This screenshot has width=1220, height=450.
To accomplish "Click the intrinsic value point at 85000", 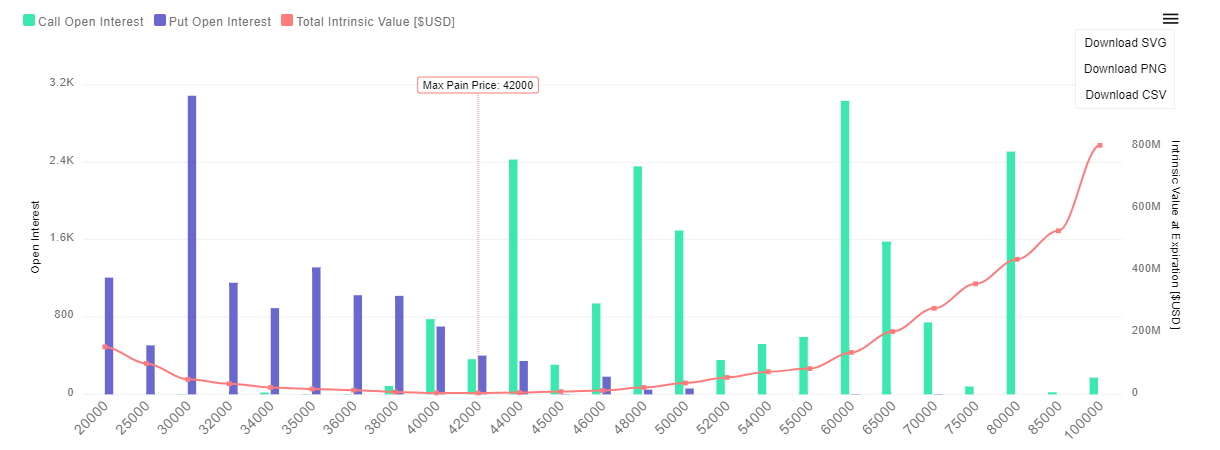I will coord(1058,231).
